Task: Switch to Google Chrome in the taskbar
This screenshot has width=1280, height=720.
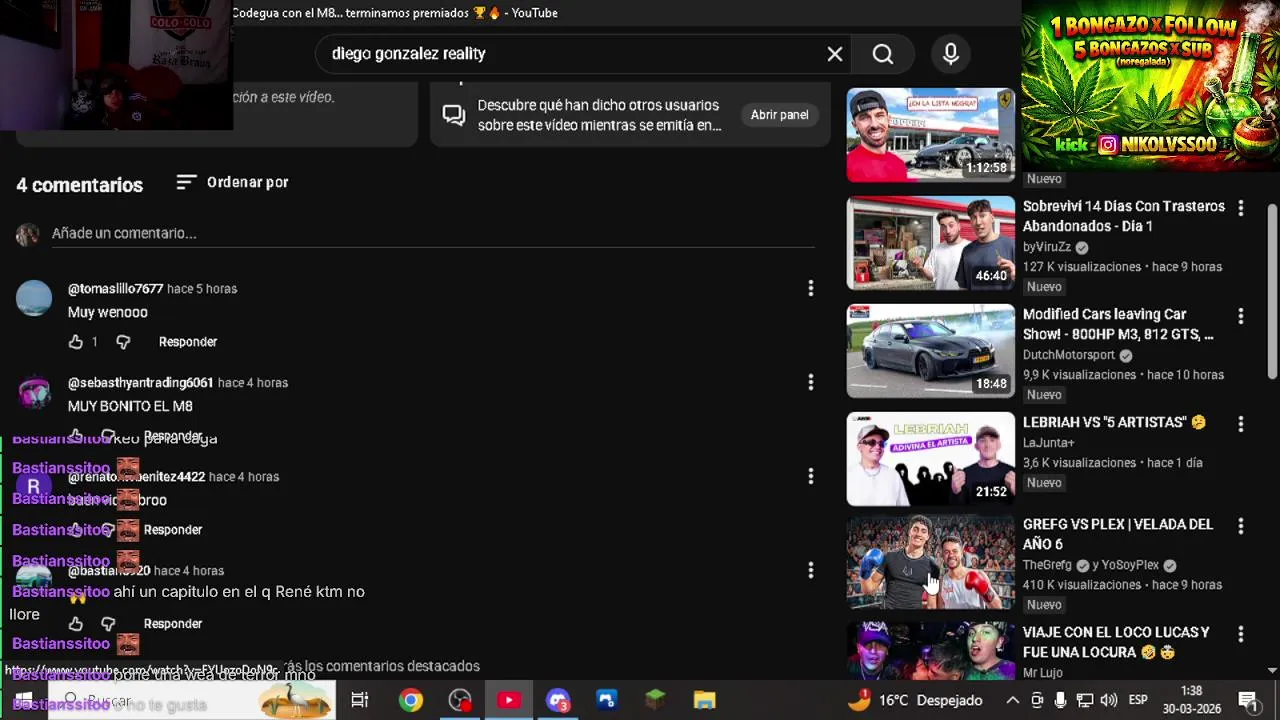Action: [x=411, y=700]
